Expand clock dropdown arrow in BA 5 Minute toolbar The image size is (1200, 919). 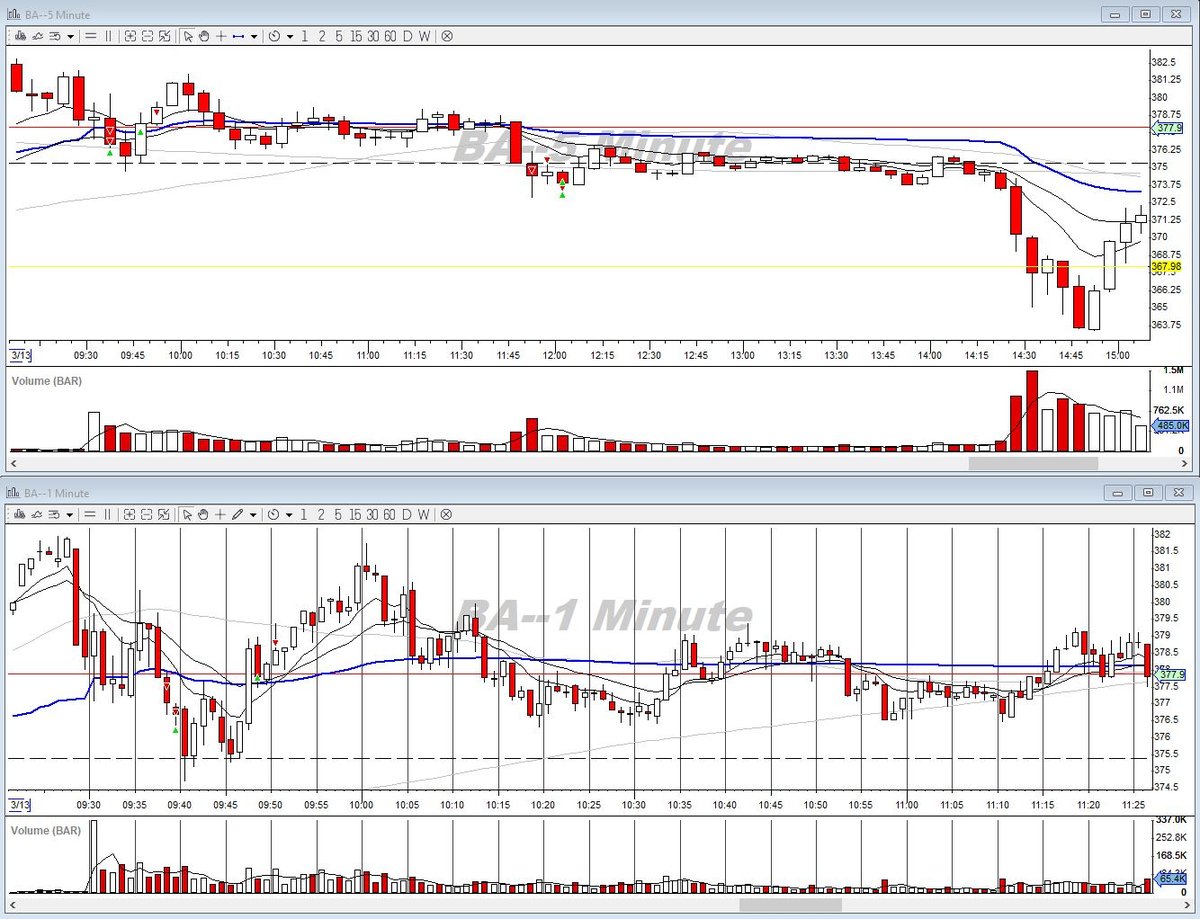pyautogui.click(x=290, y=36)
